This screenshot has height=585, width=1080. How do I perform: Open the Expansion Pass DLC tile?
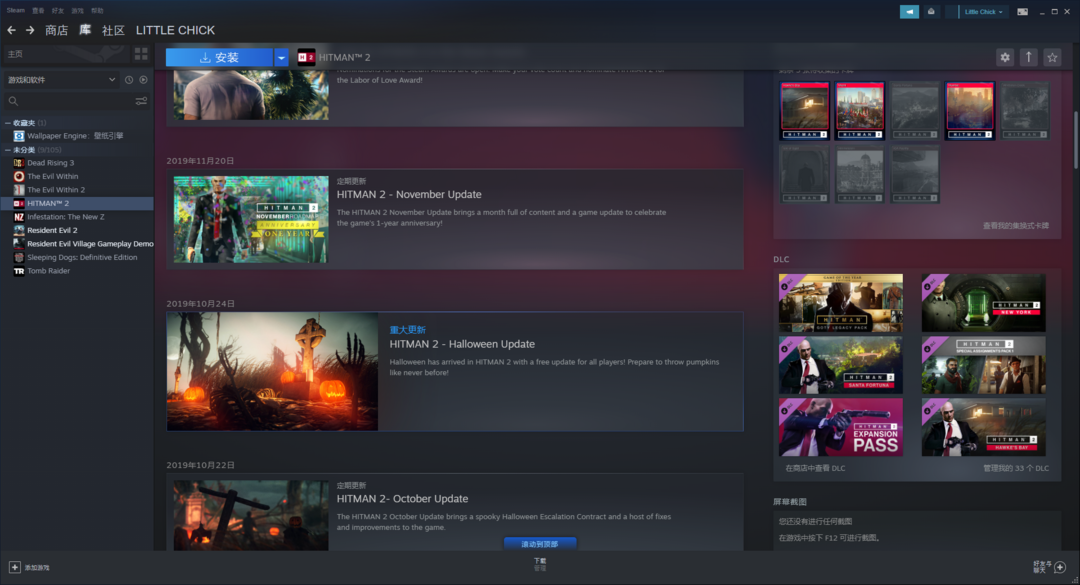pos(840,427)
